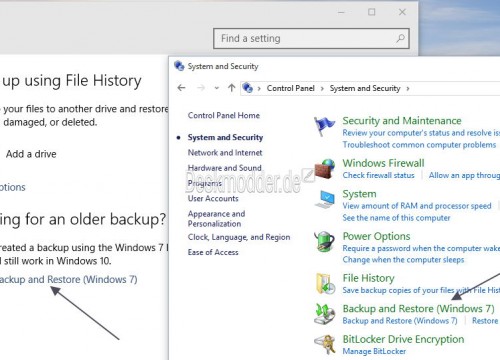Expand the chevron before the Control Panel breadcrumb
The width and height of the screenshot is (500, 360).
tap(259, 89)
